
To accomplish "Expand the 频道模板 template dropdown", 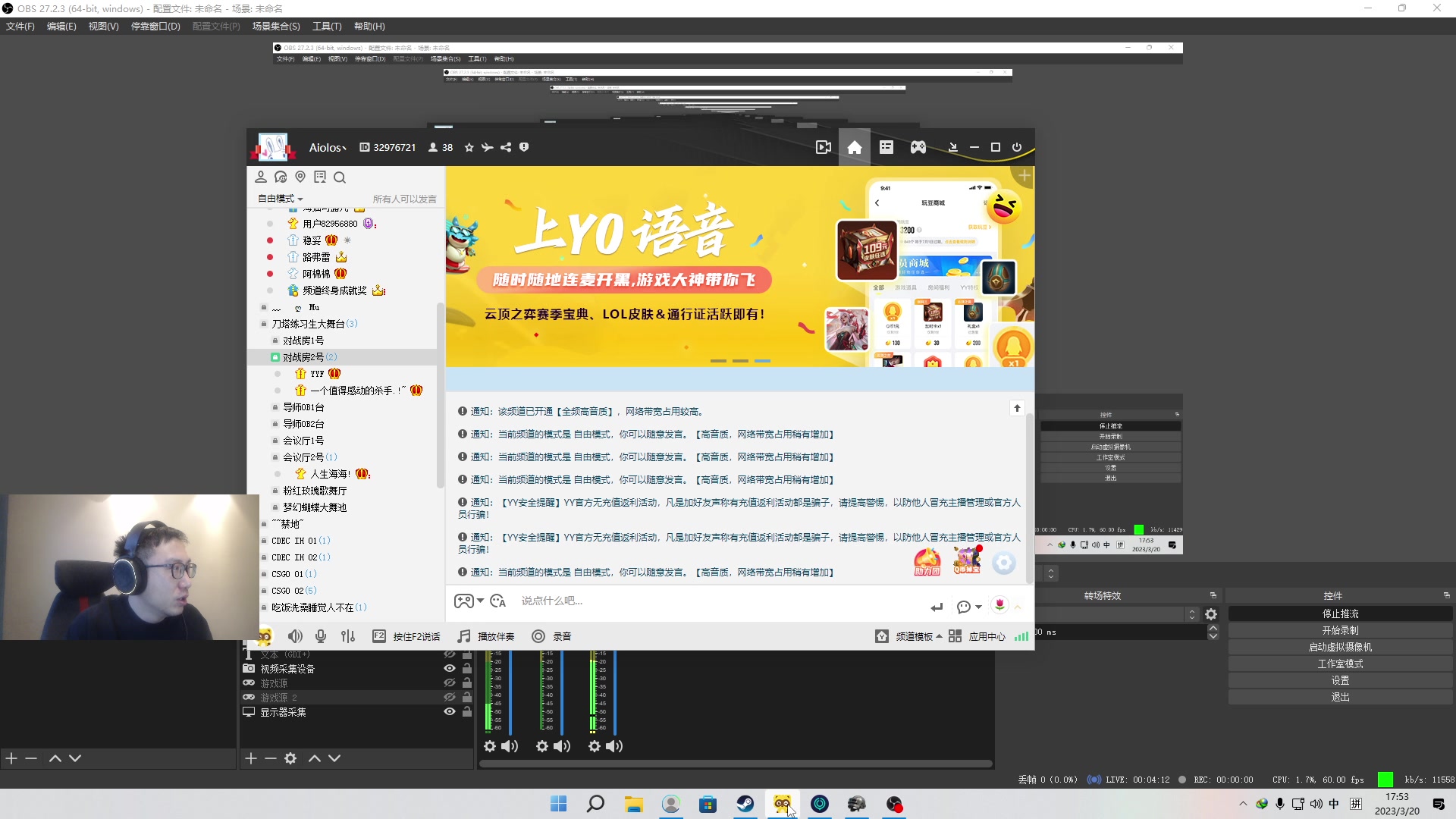I will tap(940, 637).
